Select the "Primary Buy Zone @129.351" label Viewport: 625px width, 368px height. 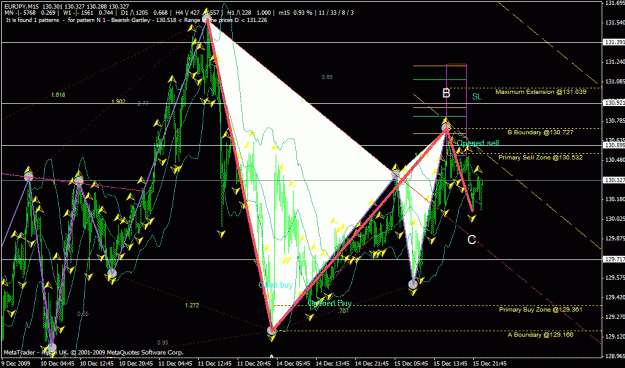540,310
